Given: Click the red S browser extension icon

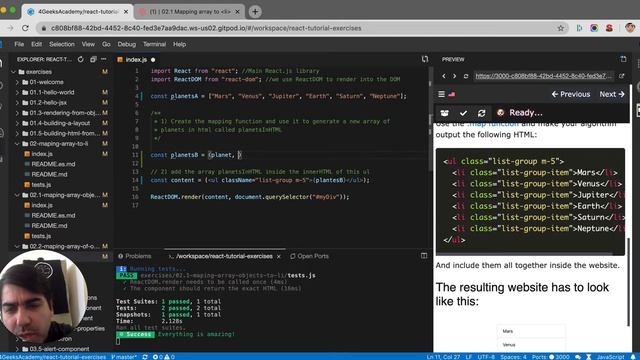Looking at the screenshot, I should [x=609, y=28].
